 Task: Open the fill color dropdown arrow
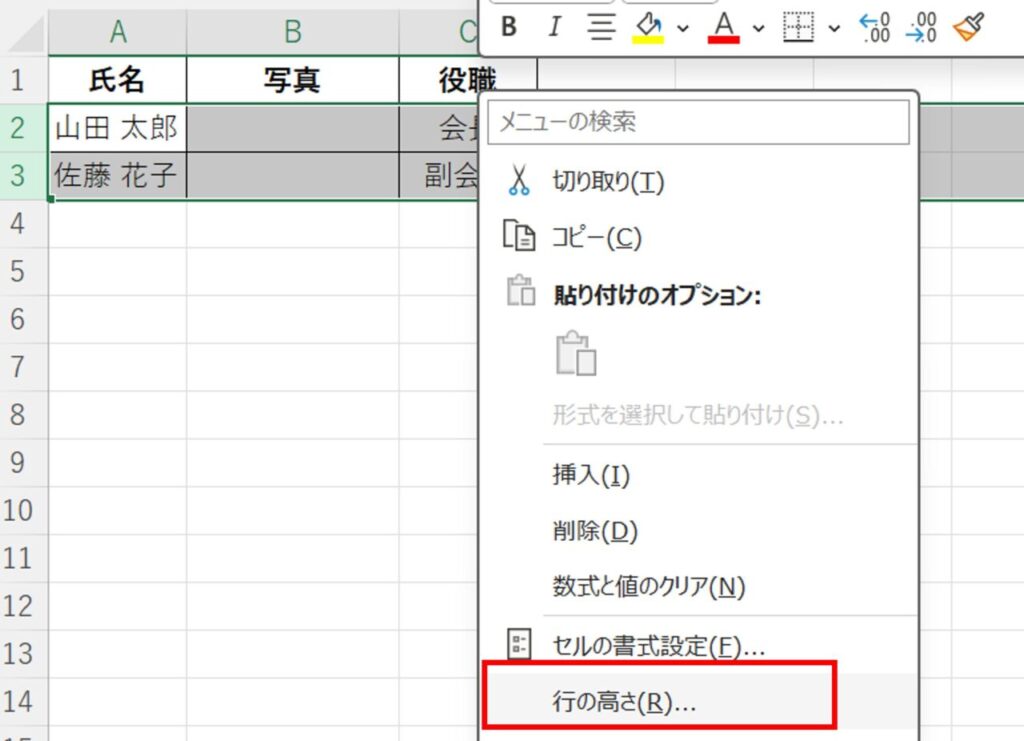(684, 27)
